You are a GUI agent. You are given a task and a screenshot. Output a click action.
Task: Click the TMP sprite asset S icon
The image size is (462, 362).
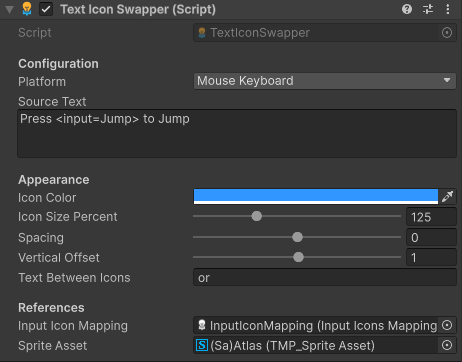[x=202, y=345]
